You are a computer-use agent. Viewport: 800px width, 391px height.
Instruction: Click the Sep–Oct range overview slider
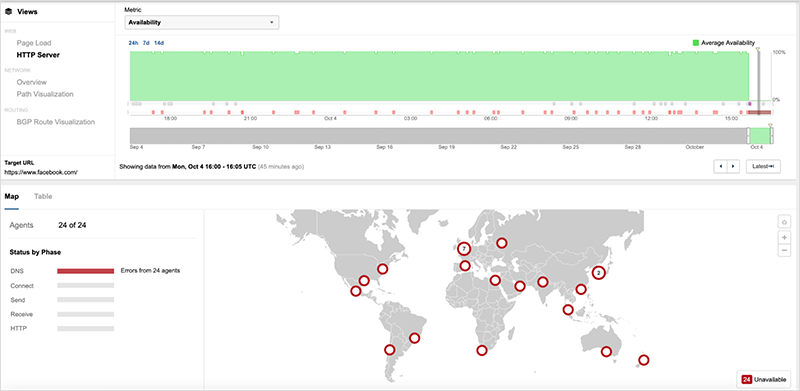point(452,135)
